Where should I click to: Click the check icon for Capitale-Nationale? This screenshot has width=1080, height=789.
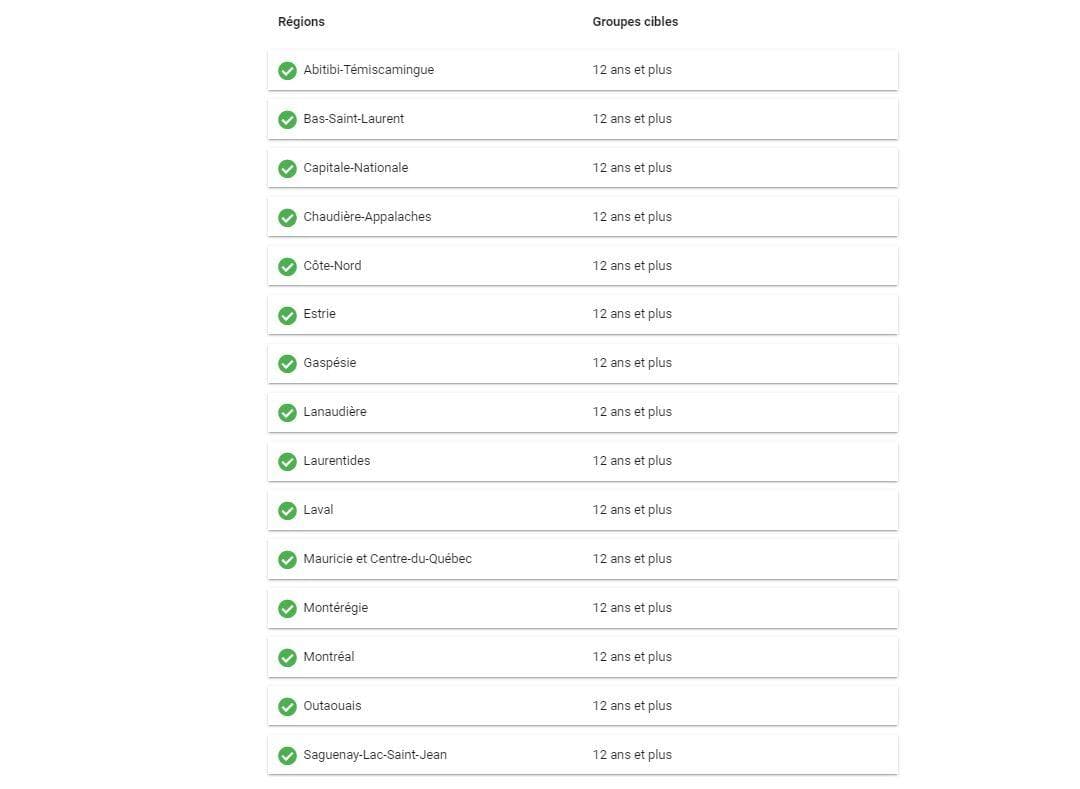click(x=287, y=169)
